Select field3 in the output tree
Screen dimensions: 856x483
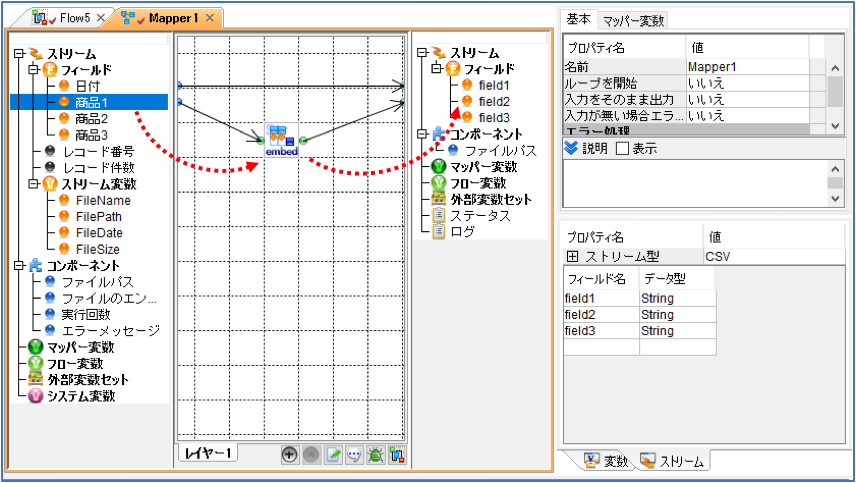pyautogui.click(x=494, y=117)
